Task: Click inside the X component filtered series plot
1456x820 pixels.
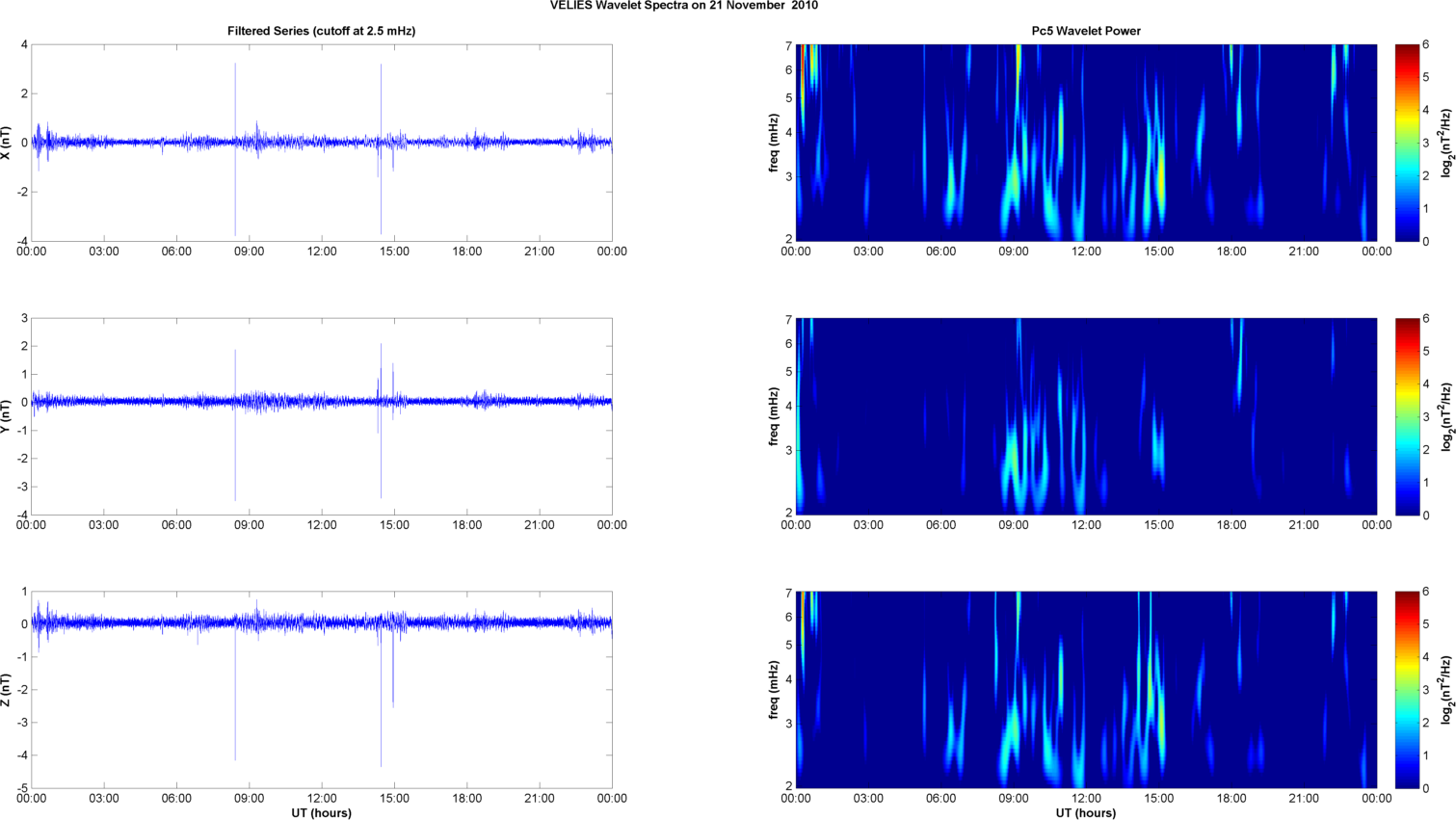Action: coord(322,143)
